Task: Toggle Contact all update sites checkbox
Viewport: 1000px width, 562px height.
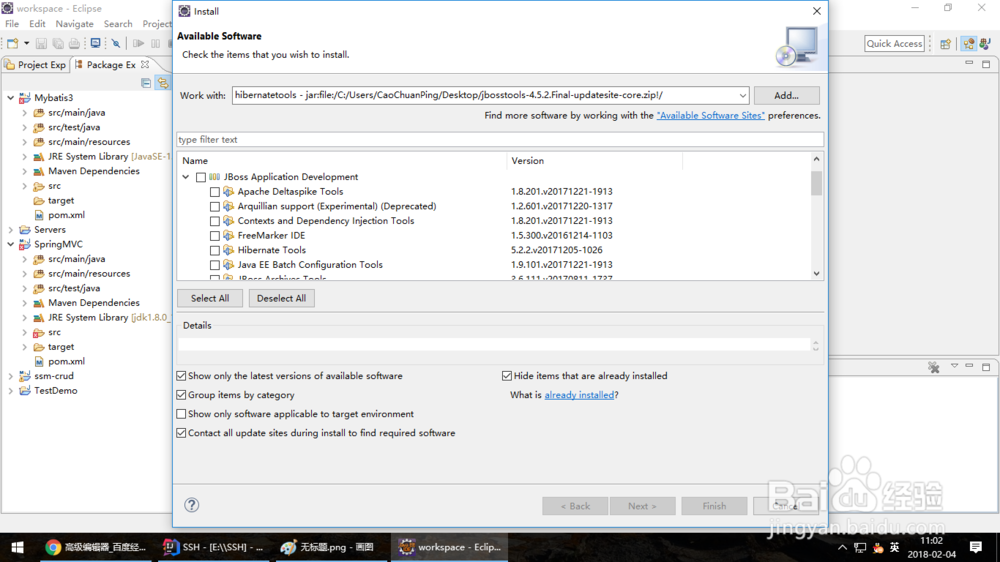Action: click(181, 433)
